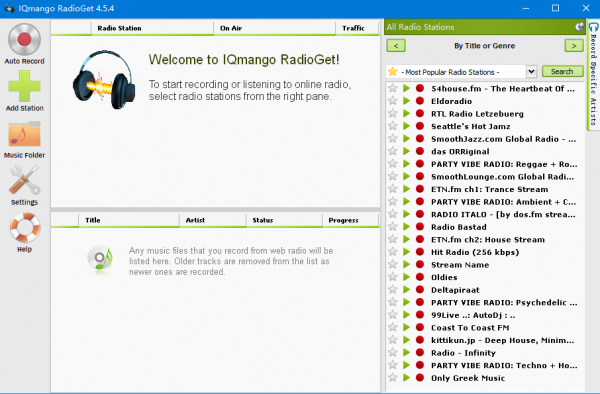Record Only Greek Music station
600x394 pixels.
(420, 378)
